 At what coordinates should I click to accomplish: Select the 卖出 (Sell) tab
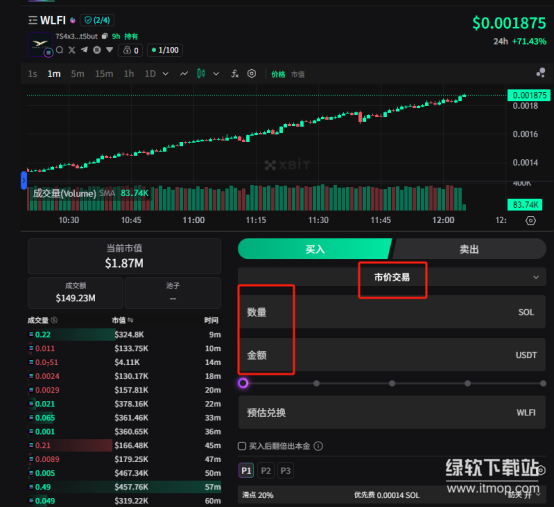pyautogui.click(x=469, y=249)
